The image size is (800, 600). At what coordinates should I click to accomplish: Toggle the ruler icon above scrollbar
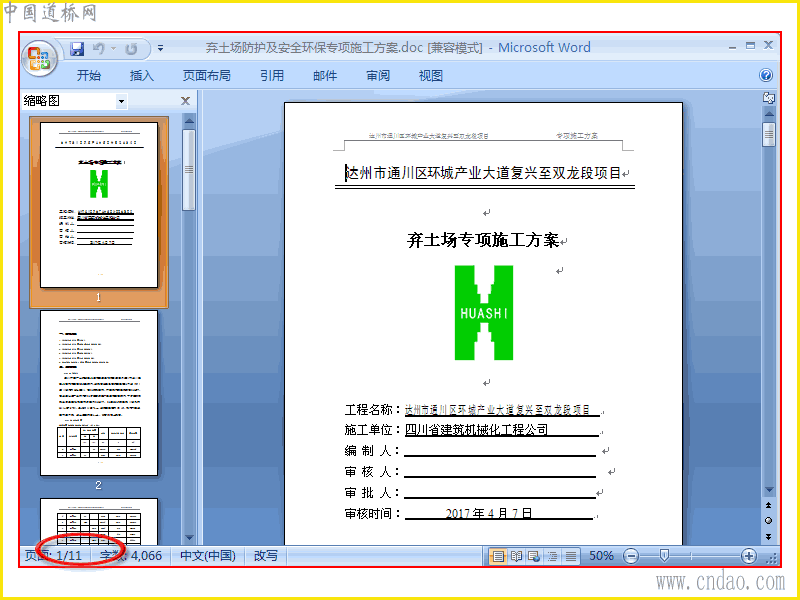pyautogui.click(x=768, y=97)
